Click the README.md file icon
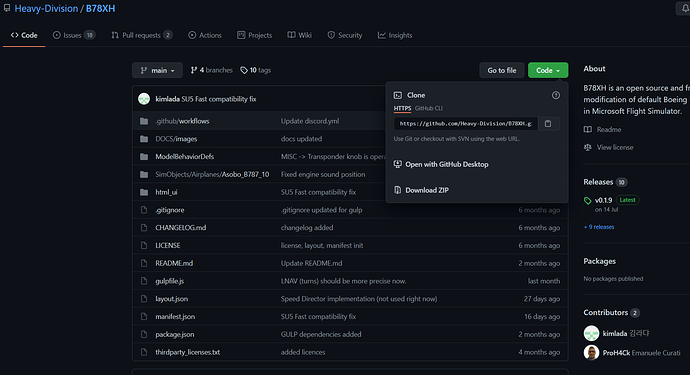The image size is (690, 375). 144,263
